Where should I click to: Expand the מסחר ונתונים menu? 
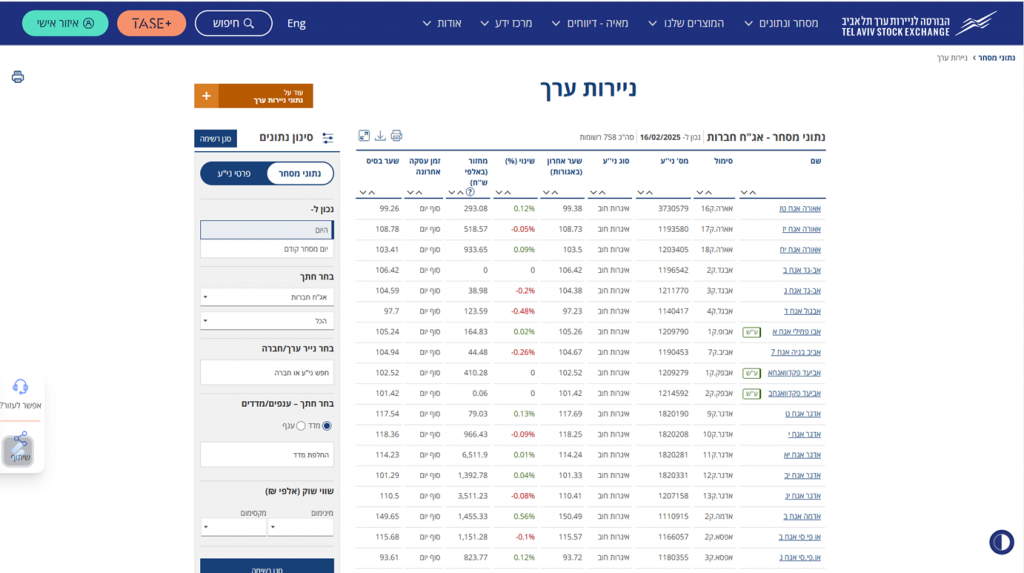(781, 24)
